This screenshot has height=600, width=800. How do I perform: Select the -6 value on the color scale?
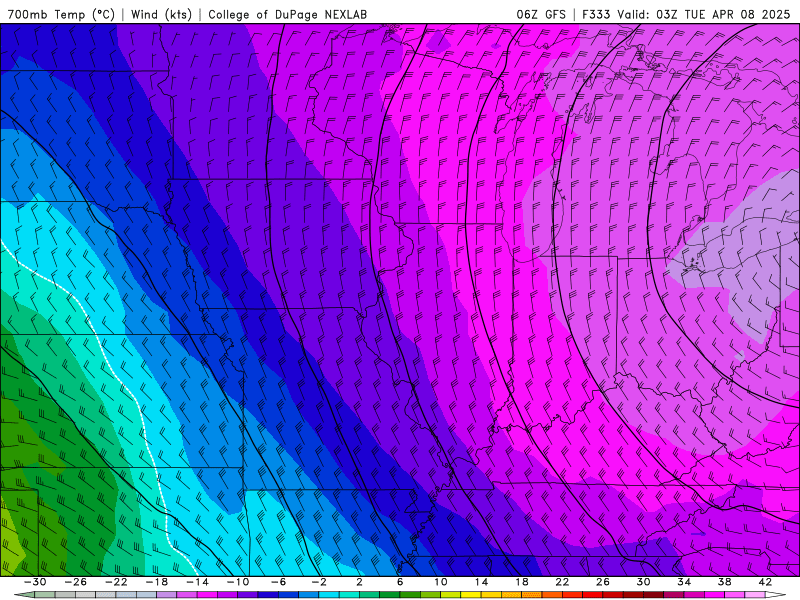[x=278, y=582]
